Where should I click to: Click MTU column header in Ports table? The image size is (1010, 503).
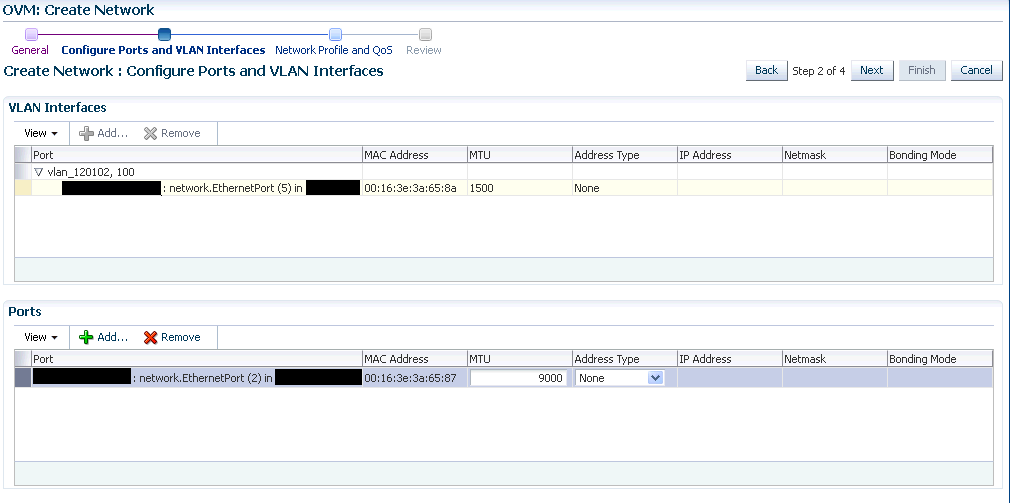point(520,359)
